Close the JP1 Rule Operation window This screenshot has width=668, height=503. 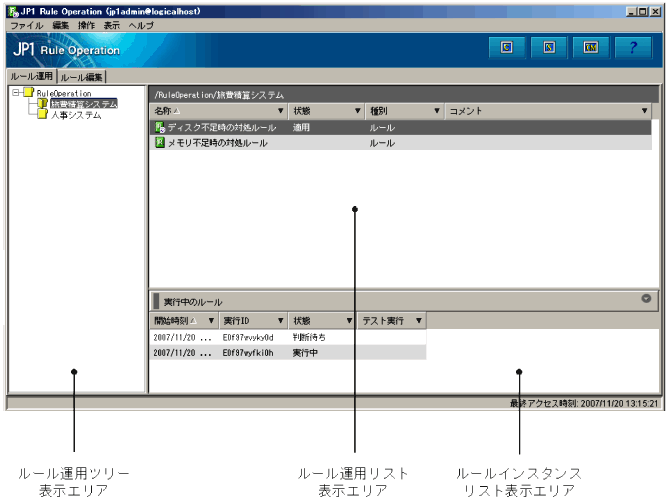[x=655, y=12]
